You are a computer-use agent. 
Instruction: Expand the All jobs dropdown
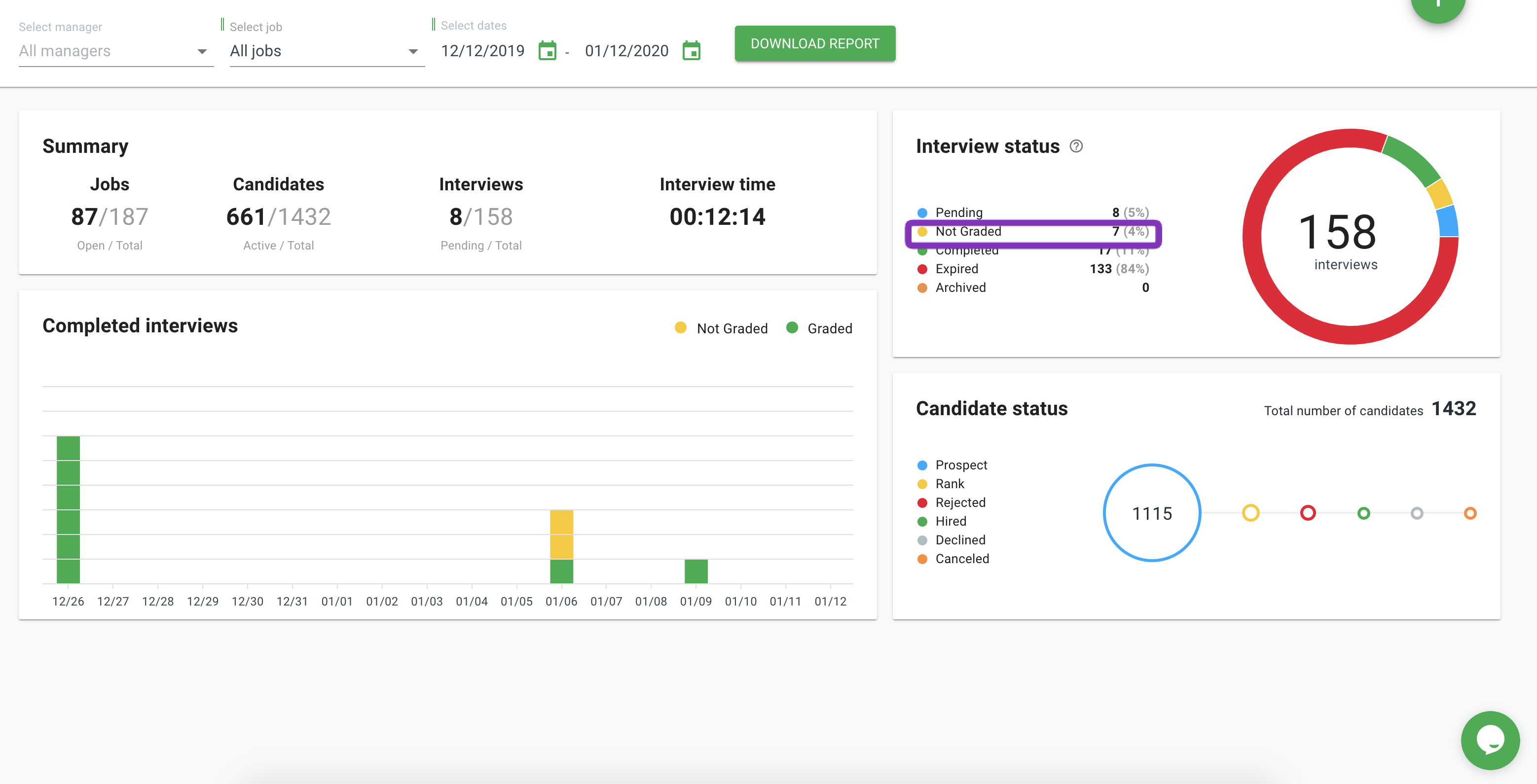click(x=326, y=51)
